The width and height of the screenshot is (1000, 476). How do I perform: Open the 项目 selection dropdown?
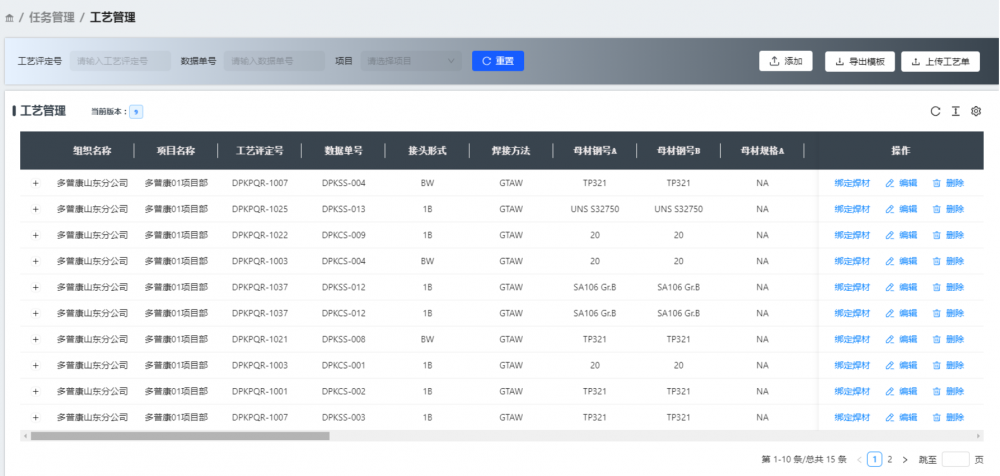410,61
